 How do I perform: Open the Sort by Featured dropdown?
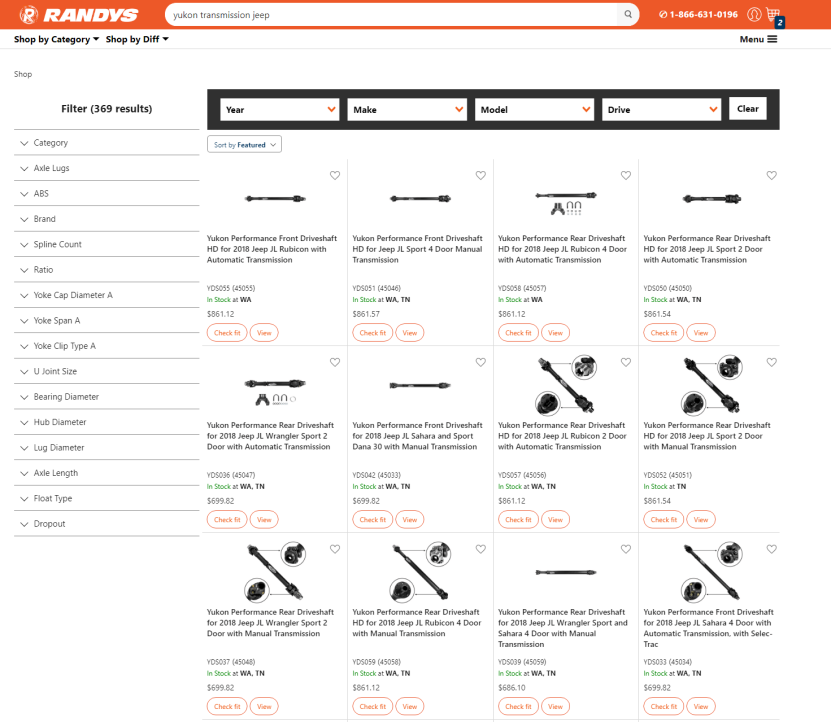point(244,145)
